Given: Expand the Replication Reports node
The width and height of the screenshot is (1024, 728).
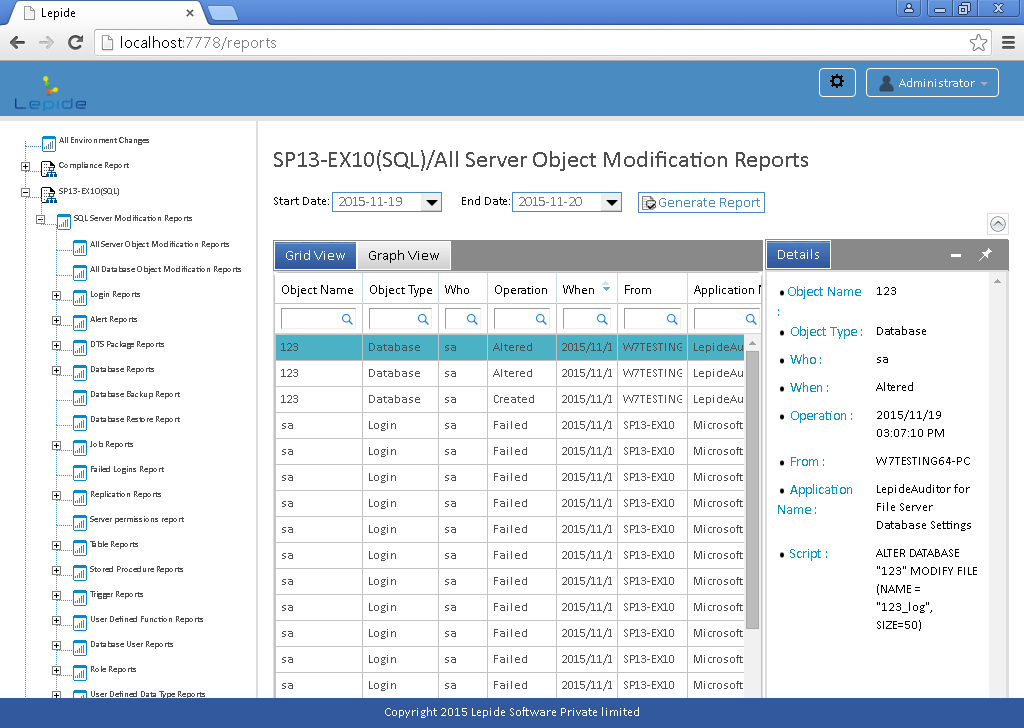Looking at the screenshot, I should 56,496.
